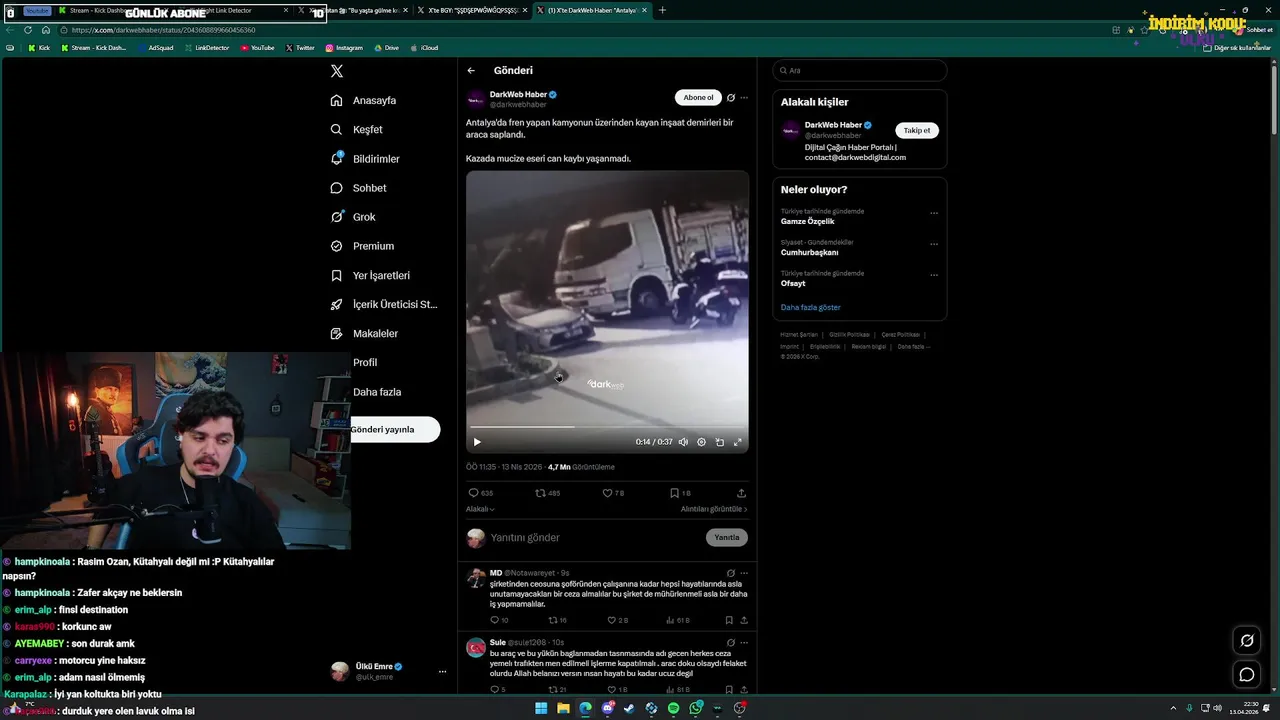Click Grok icon on Sule's reply
The width and height of the screenshot is (1280, 720).
[731, 642]
